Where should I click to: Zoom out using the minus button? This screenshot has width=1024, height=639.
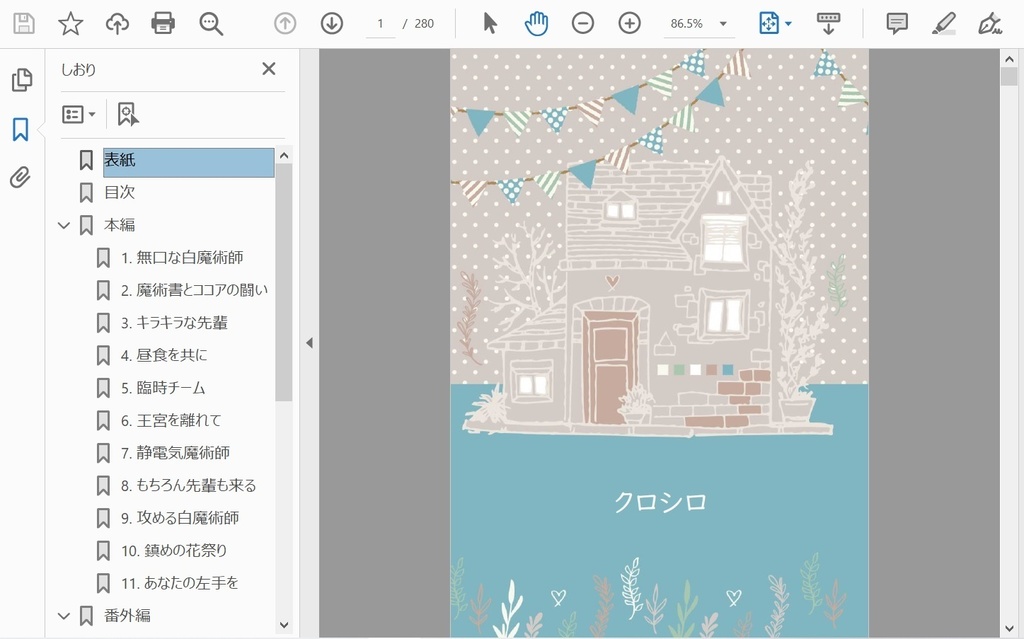tap(583, 22)
